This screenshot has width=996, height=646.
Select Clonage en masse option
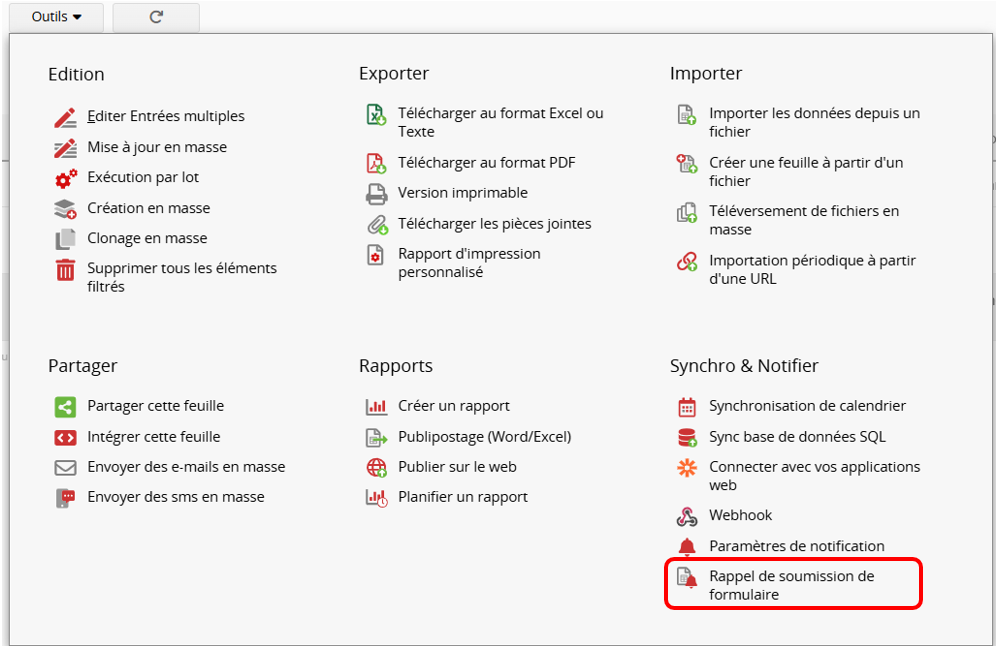pyautogui.click(x=147, y=238)
